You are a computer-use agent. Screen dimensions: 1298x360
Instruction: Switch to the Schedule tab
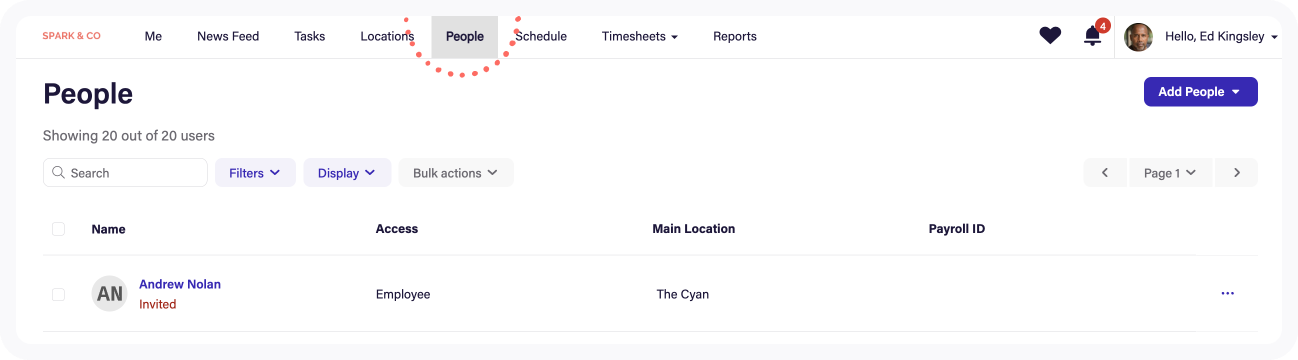point(541,36)
